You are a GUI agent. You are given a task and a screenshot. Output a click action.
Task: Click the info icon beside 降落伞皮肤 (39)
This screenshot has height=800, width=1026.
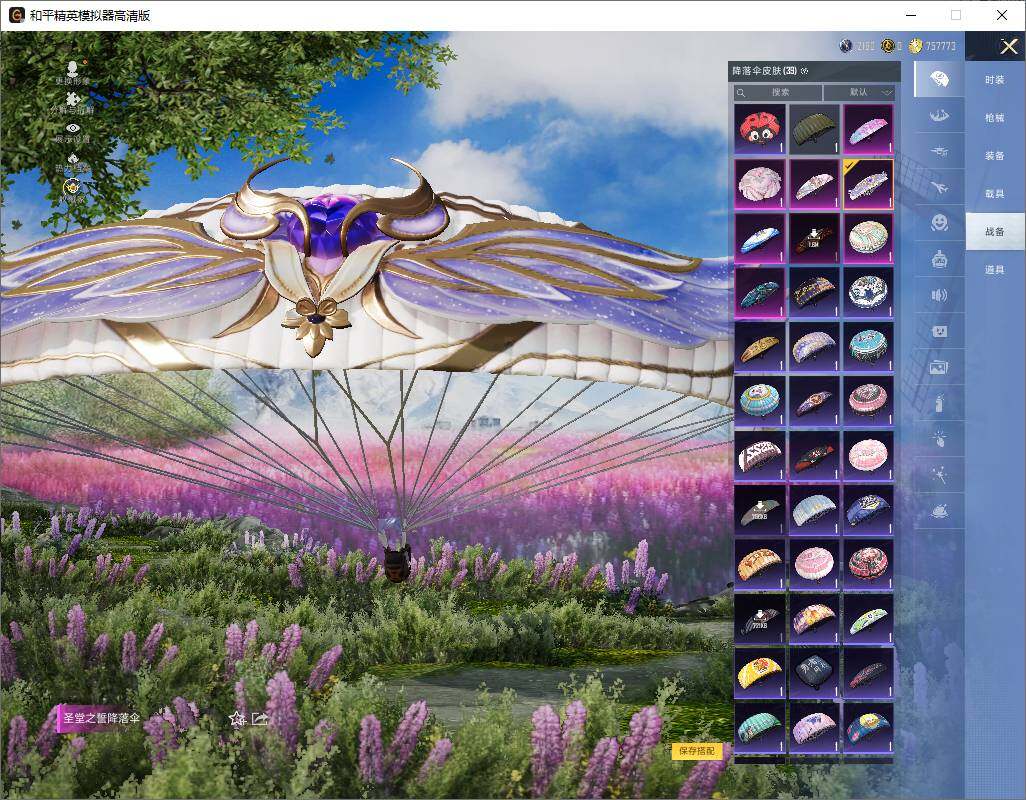[x=804, y=71]
